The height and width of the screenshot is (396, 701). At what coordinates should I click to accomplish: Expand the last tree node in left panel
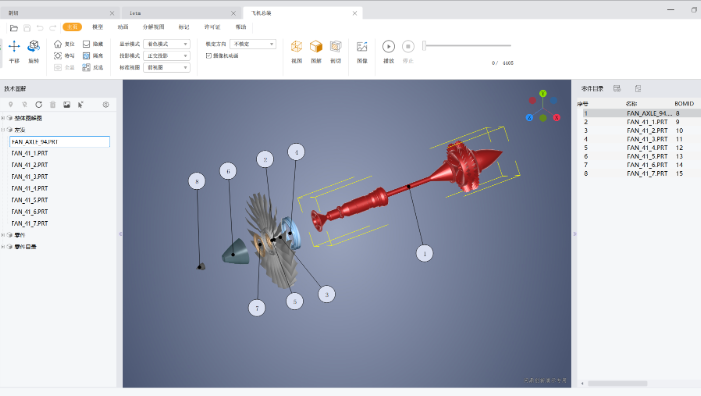(3, 246)
